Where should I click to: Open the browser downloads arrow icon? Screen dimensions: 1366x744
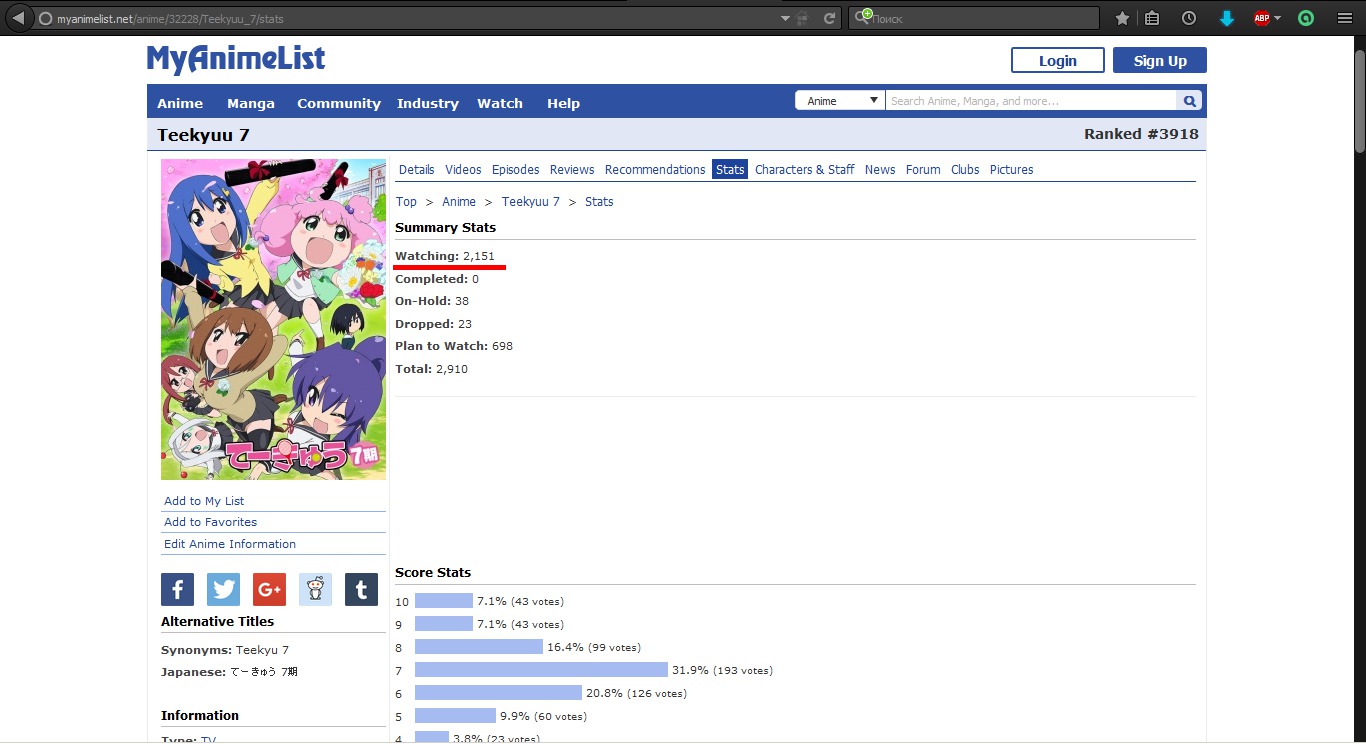click(1226, 18)
